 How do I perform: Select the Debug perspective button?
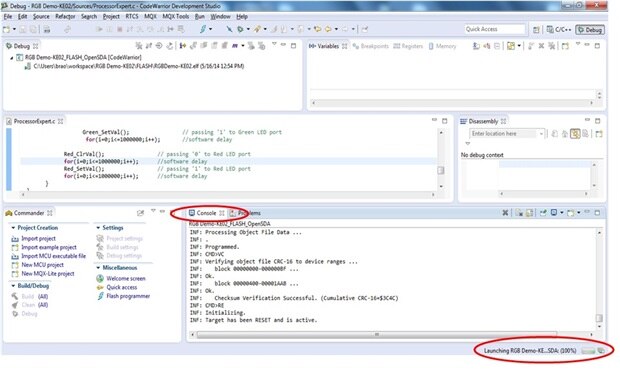(x=590, y=30)
